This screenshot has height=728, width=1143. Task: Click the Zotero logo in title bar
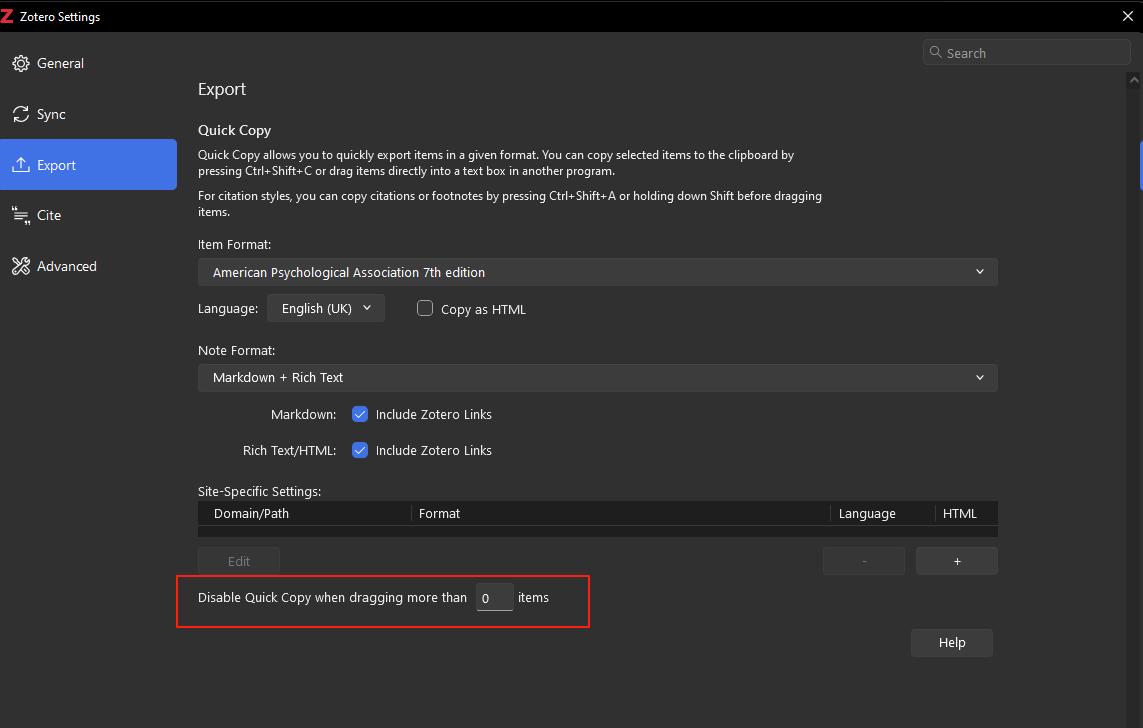pyautogui.click(x=7, y=16)
